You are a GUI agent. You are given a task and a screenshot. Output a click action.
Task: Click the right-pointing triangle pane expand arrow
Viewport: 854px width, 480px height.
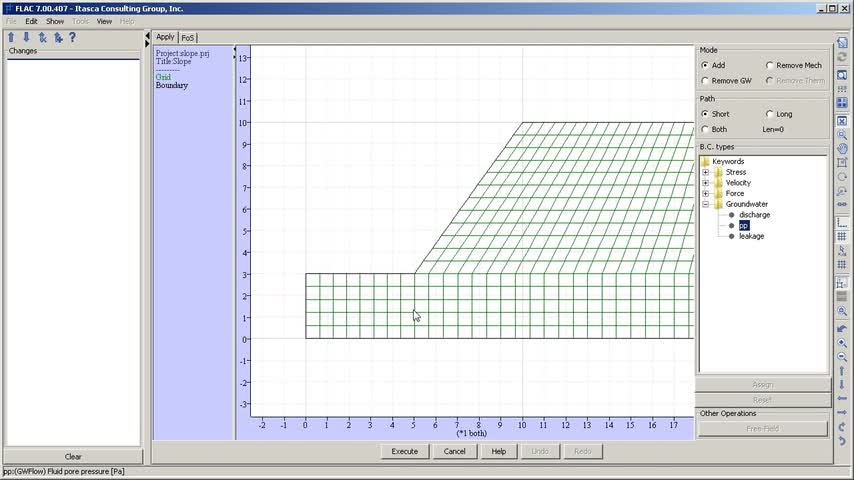click(x=147, y=44)
